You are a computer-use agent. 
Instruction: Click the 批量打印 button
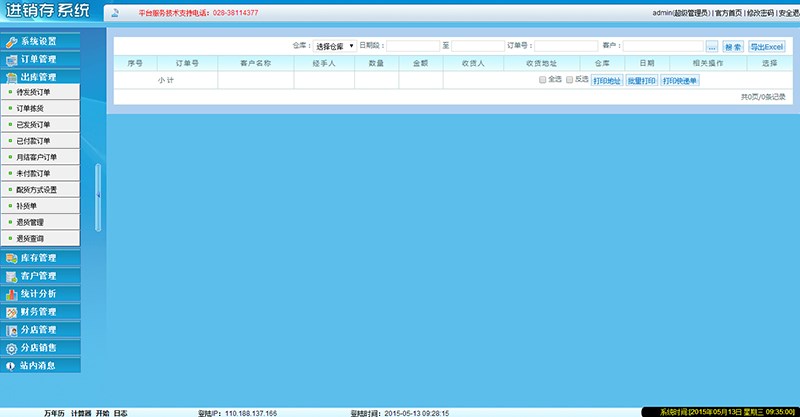pyautogui.click(x=641, y=81)
